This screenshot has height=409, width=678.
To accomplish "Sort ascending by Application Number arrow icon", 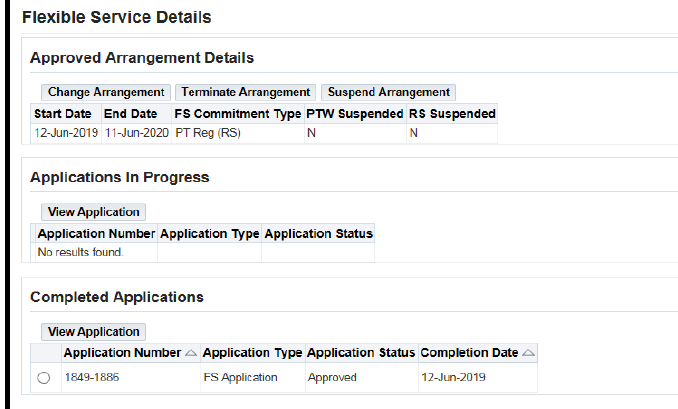I will point(191,353).
